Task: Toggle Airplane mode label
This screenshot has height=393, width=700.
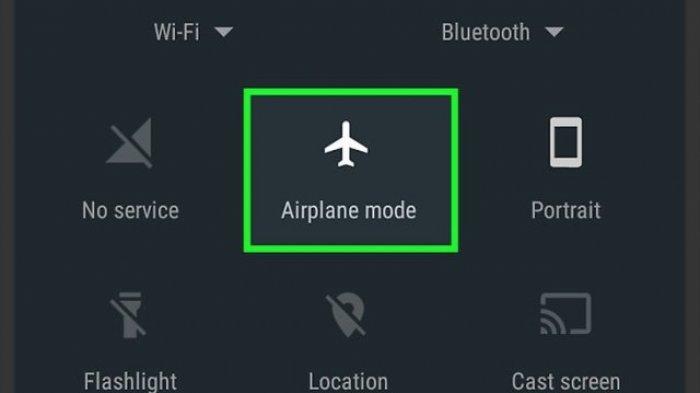Action: pos(349,210)
